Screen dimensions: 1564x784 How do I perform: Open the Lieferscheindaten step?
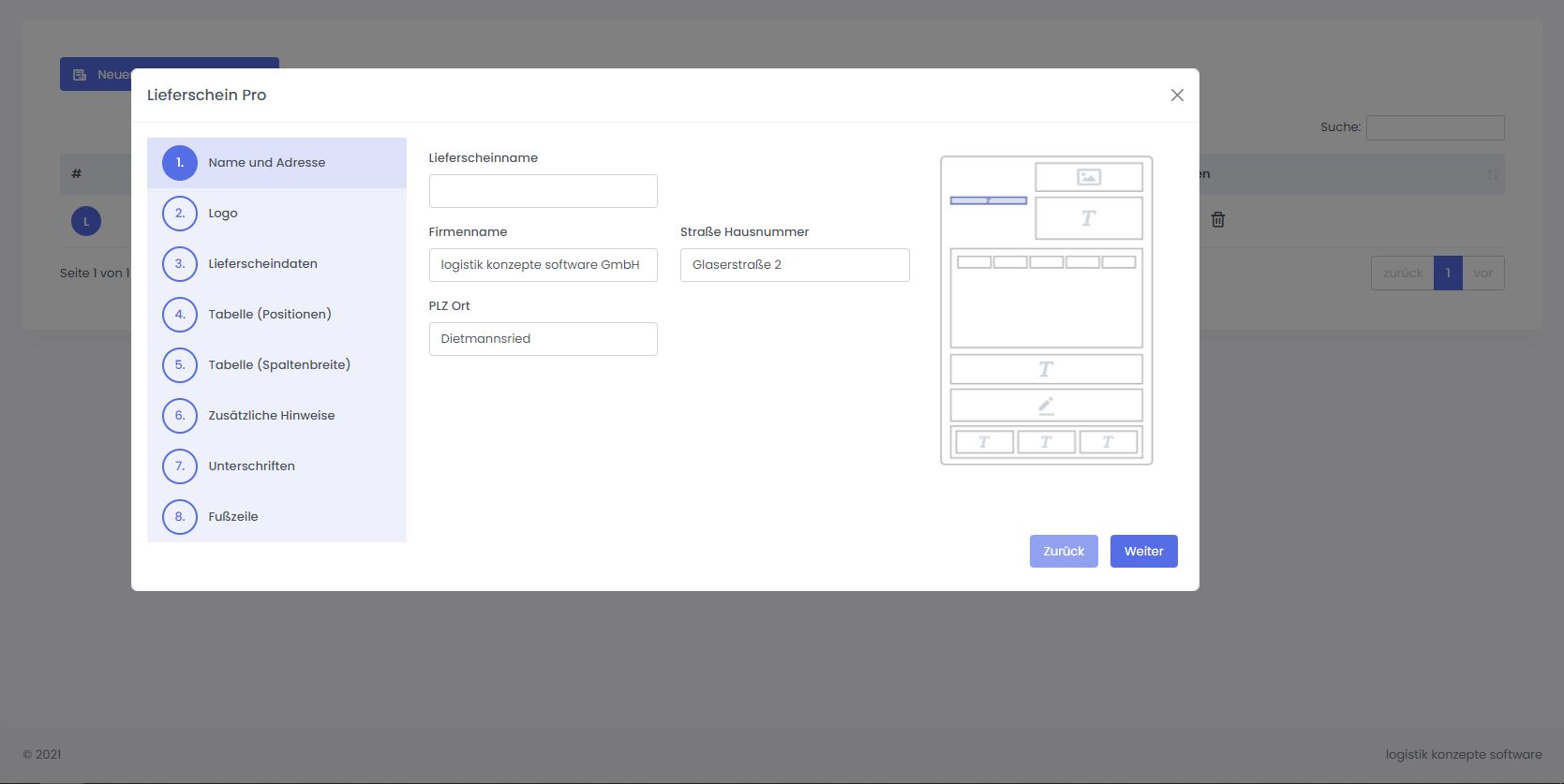(x=262, y=264)
